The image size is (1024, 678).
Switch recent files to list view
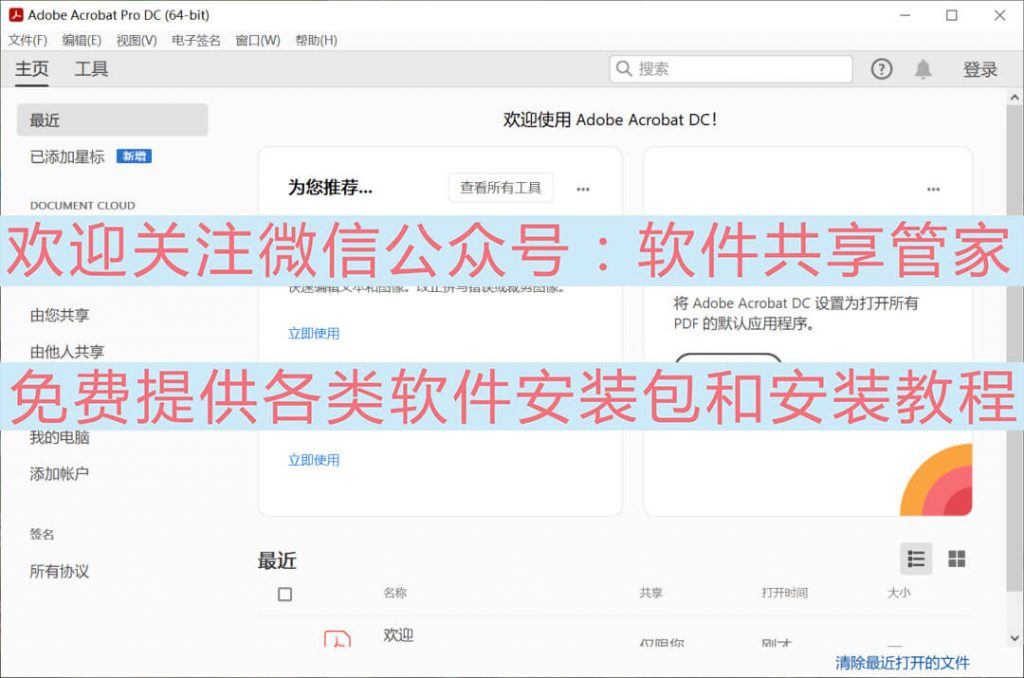tap(916, 558)
